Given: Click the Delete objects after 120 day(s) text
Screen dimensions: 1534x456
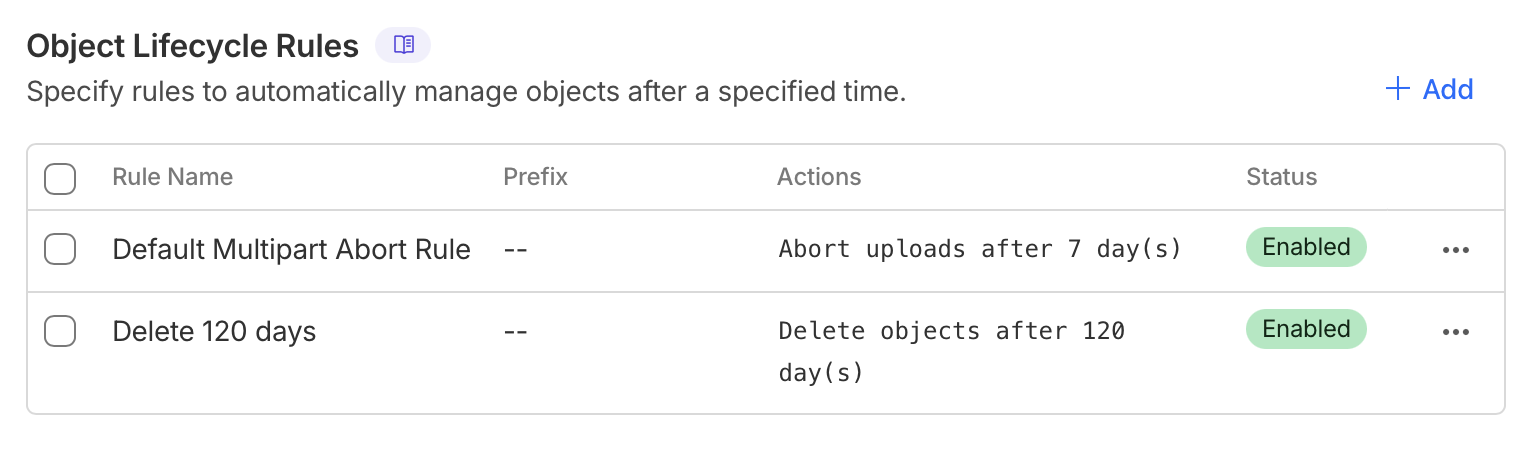Looking at the screenshot, I should 951,331.
